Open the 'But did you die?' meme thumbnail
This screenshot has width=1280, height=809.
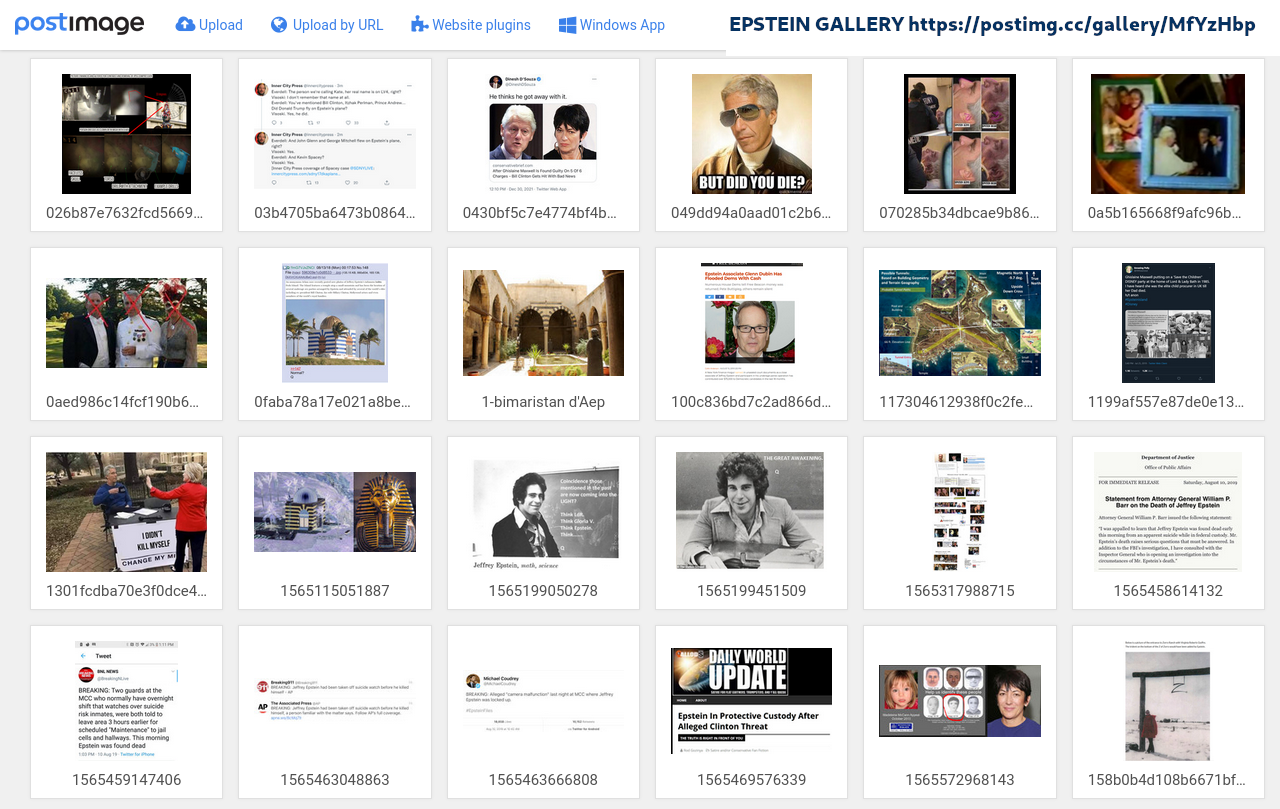click(751, 134)
